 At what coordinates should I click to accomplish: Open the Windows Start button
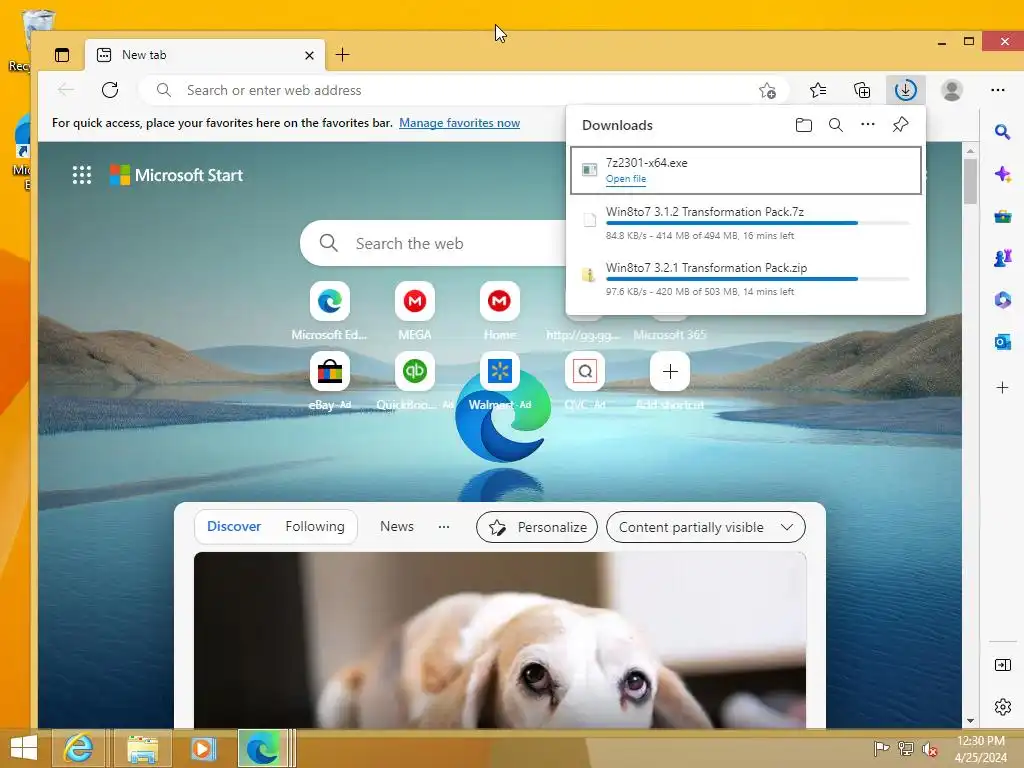(24, 748)
